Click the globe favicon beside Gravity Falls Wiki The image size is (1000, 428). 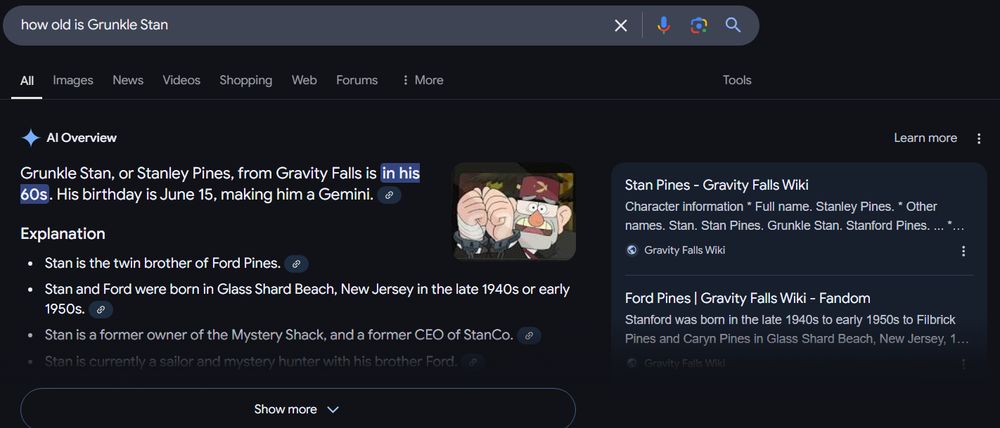pos(631,250)
